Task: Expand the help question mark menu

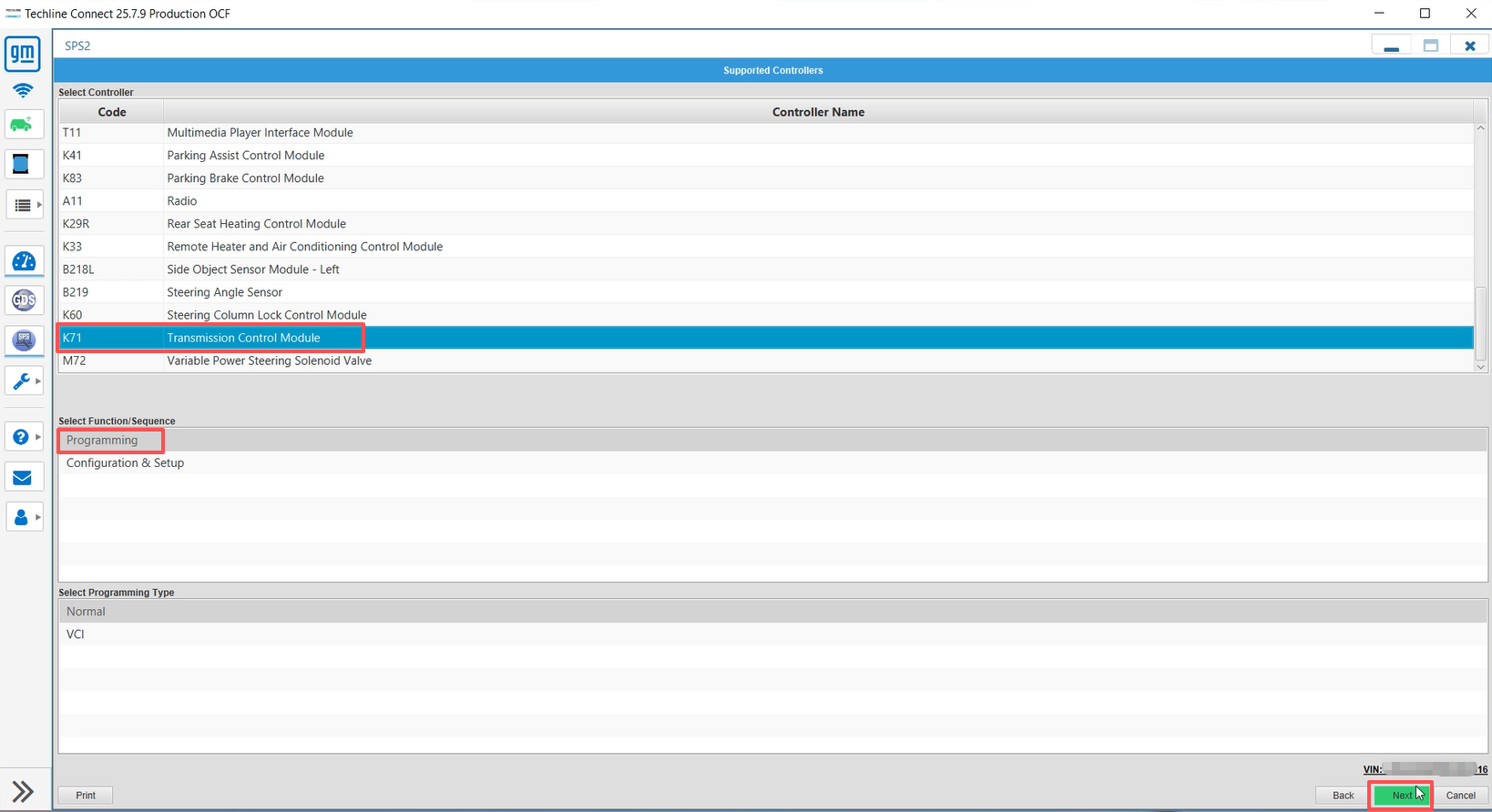Action: [x=24, y=437]
